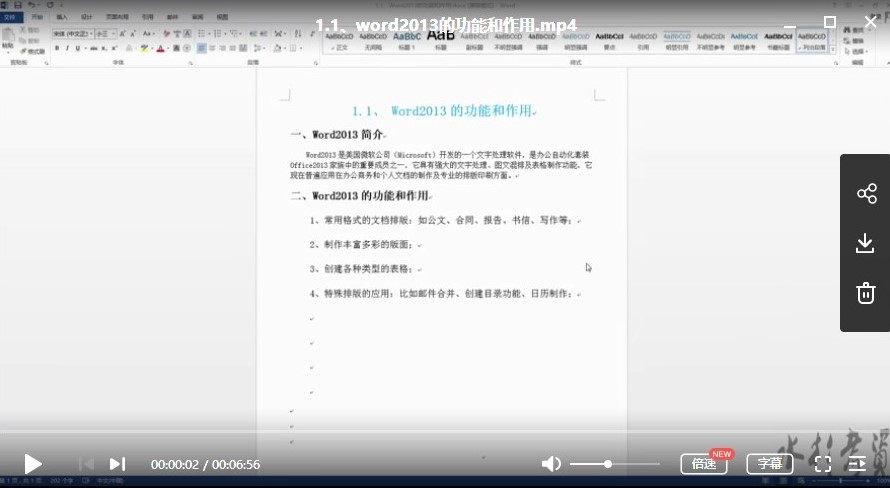
Task: Switch to the 页面布局 Page Layout tab
Action: pyautogui.click(x=117, y=17)
